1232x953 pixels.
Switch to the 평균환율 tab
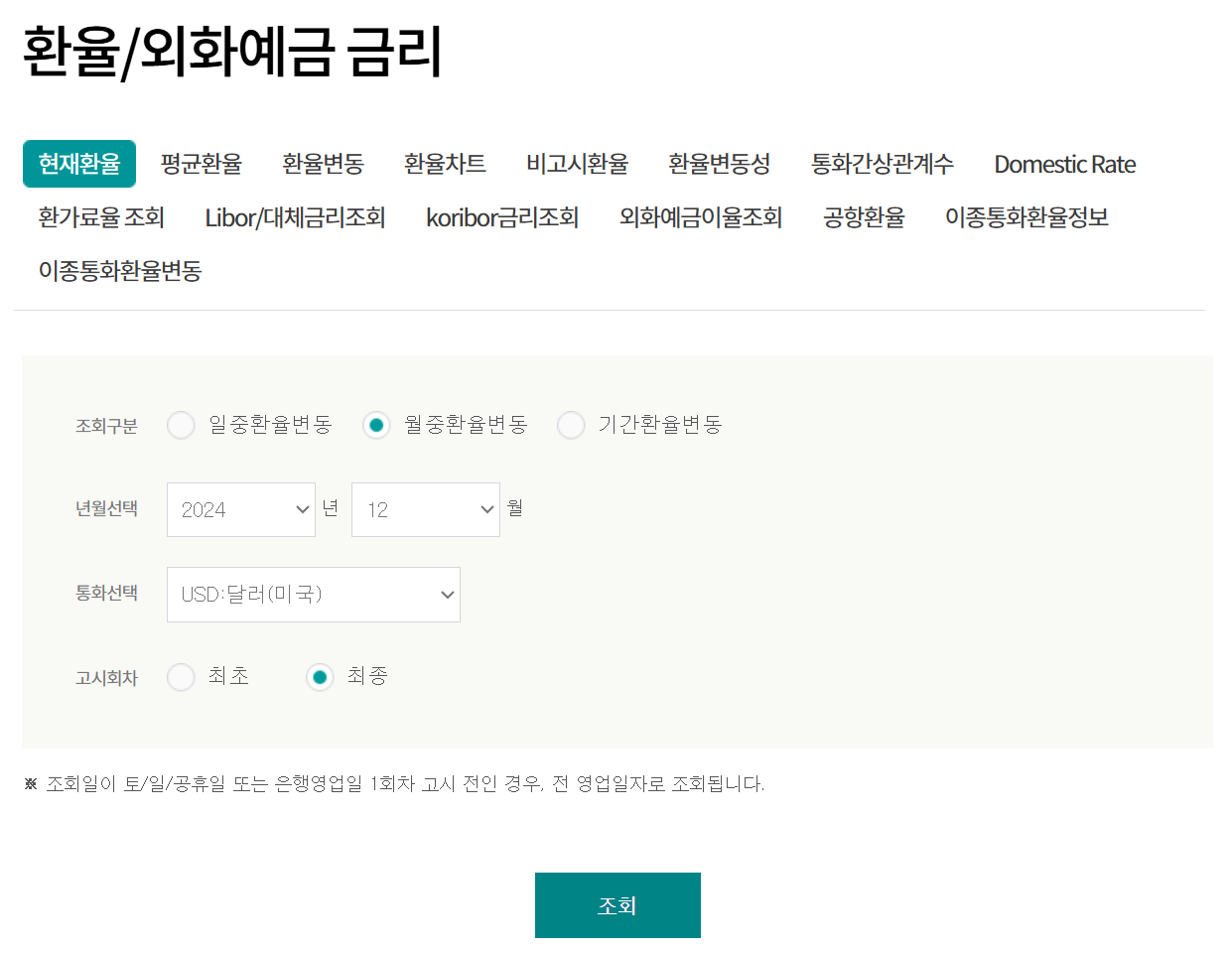pyautogui.click(x=201, y=164)
